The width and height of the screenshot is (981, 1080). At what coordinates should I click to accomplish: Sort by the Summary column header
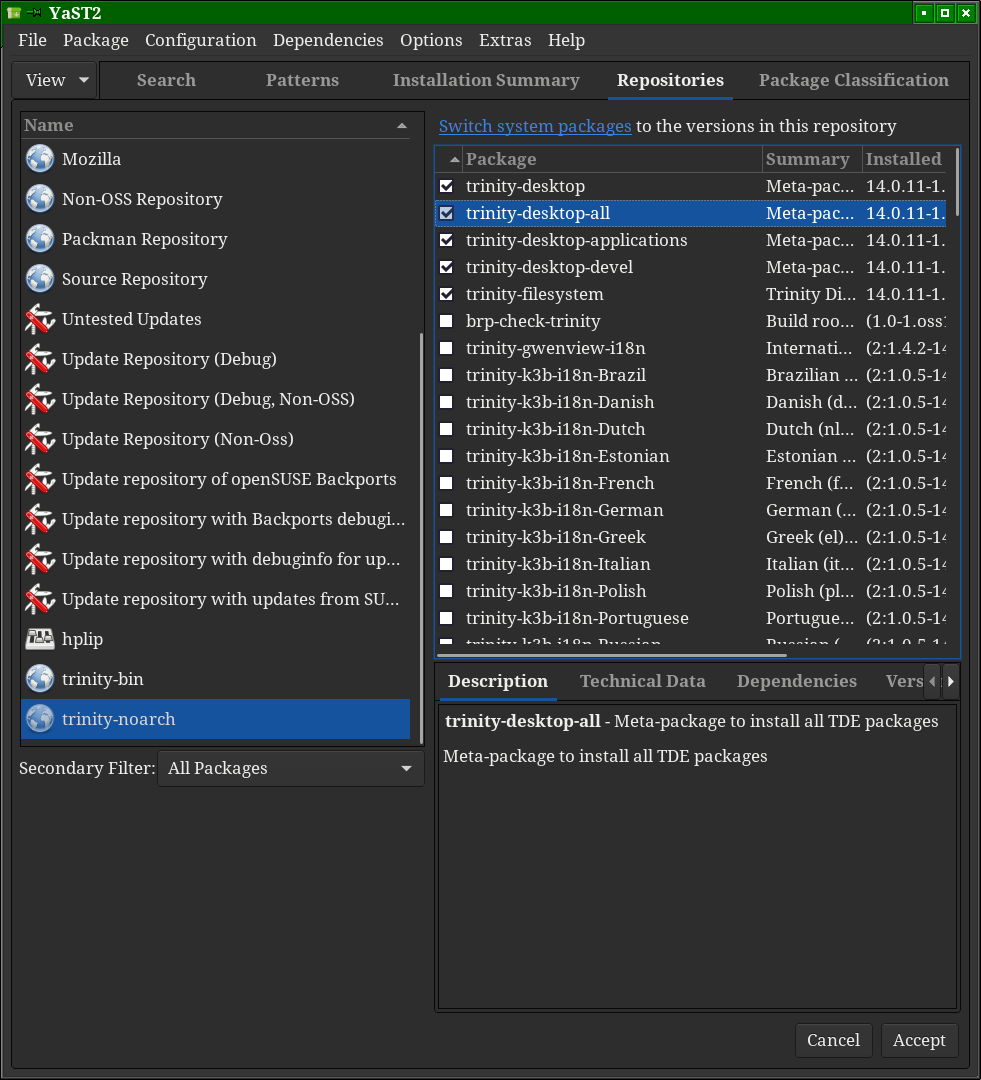point(812,159)
